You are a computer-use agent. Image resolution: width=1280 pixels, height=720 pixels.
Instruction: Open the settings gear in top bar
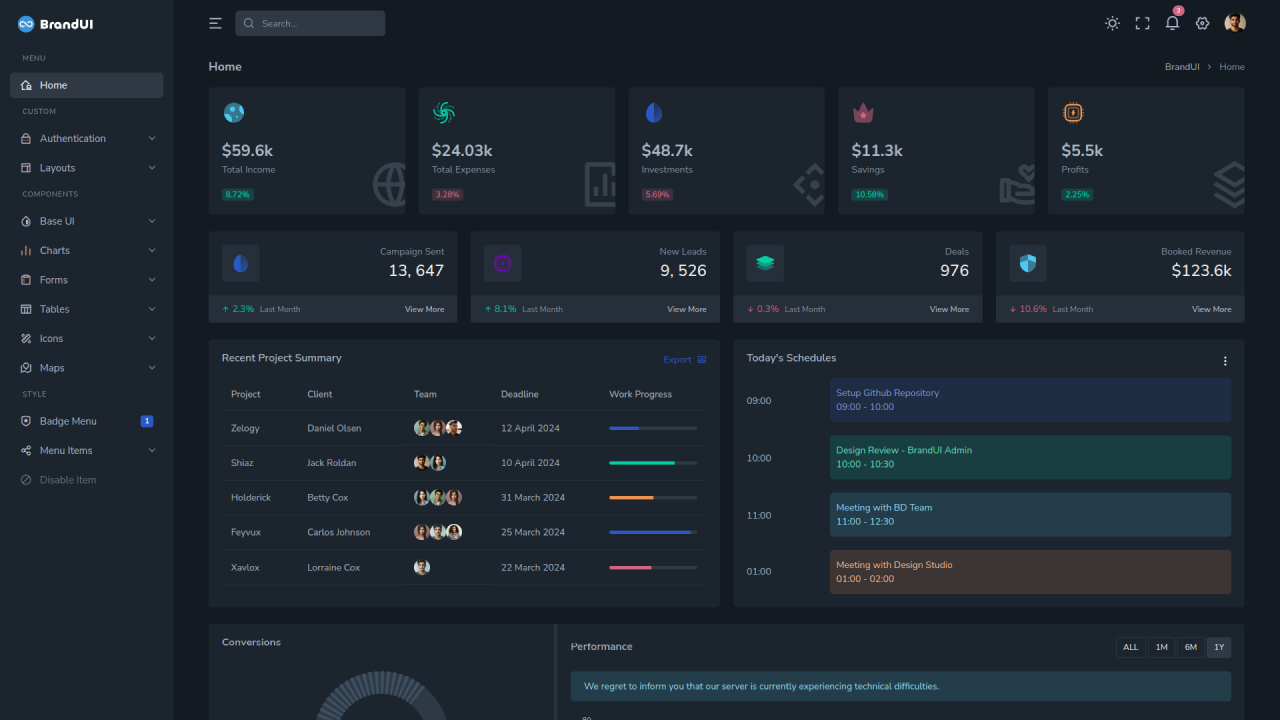pos(1202,23)
